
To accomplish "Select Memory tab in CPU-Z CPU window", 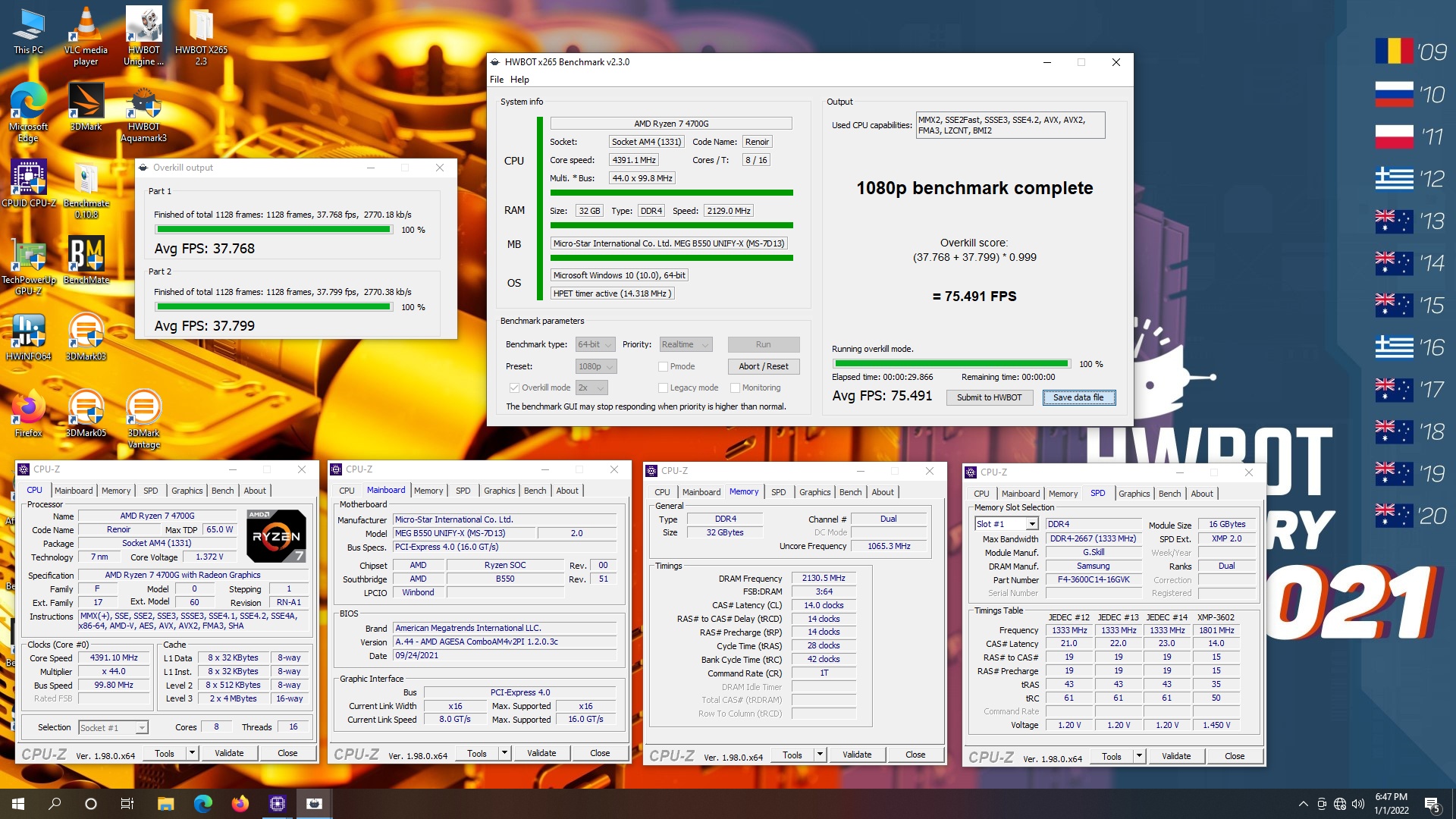I will pos(116,491).
